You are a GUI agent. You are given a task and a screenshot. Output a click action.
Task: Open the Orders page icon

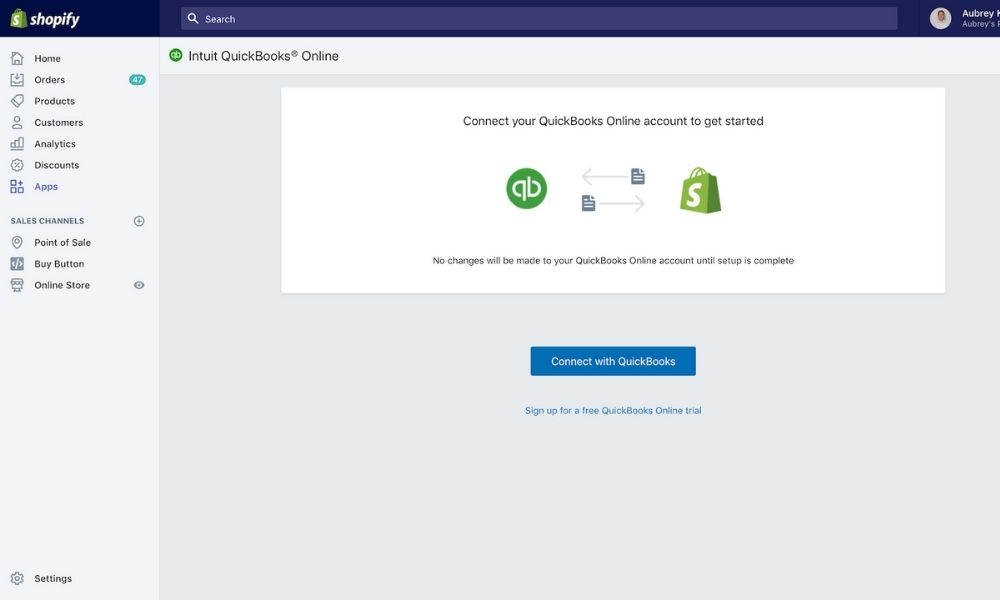click(x=16, y=79)
